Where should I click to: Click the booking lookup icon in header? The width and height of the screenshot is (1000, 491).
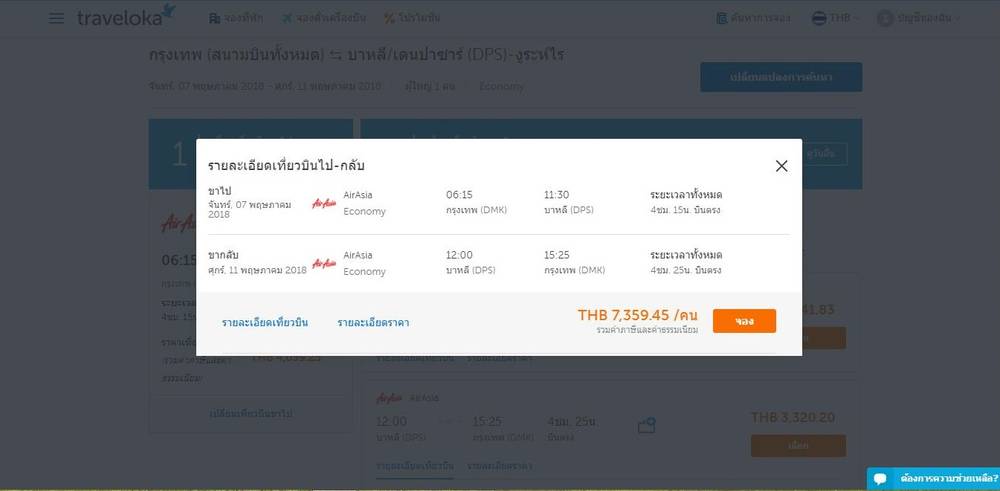[721, 18]
